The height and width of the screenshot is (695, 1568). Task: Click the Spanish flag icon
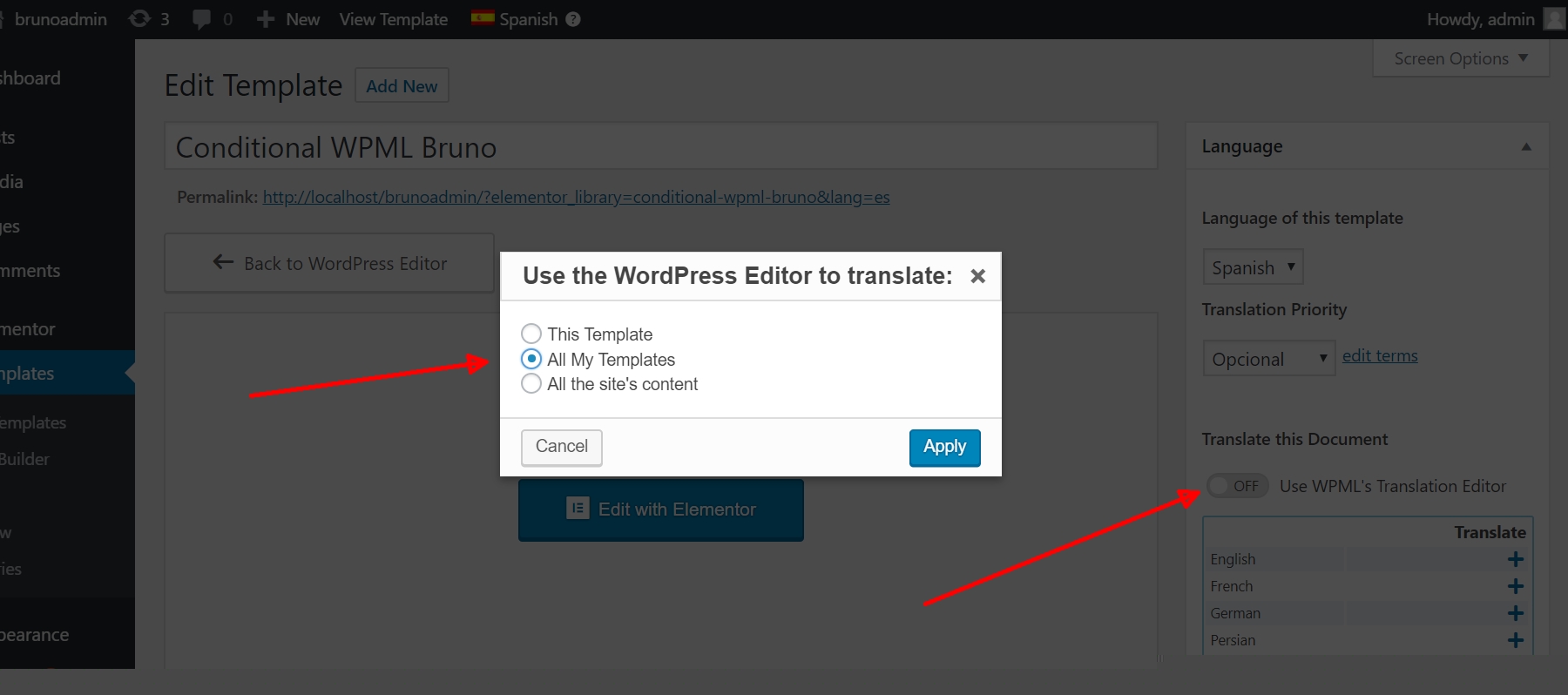(483, 17)
